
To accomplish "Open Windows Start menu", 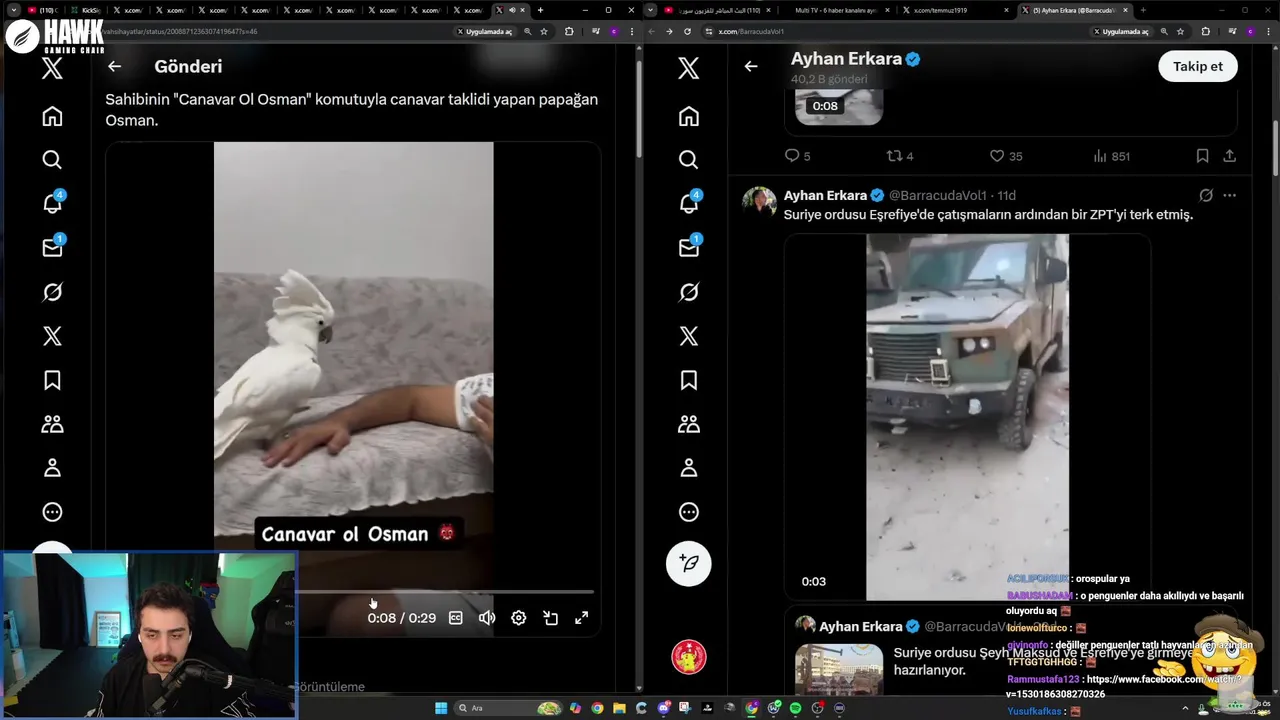I will point(441,708).
